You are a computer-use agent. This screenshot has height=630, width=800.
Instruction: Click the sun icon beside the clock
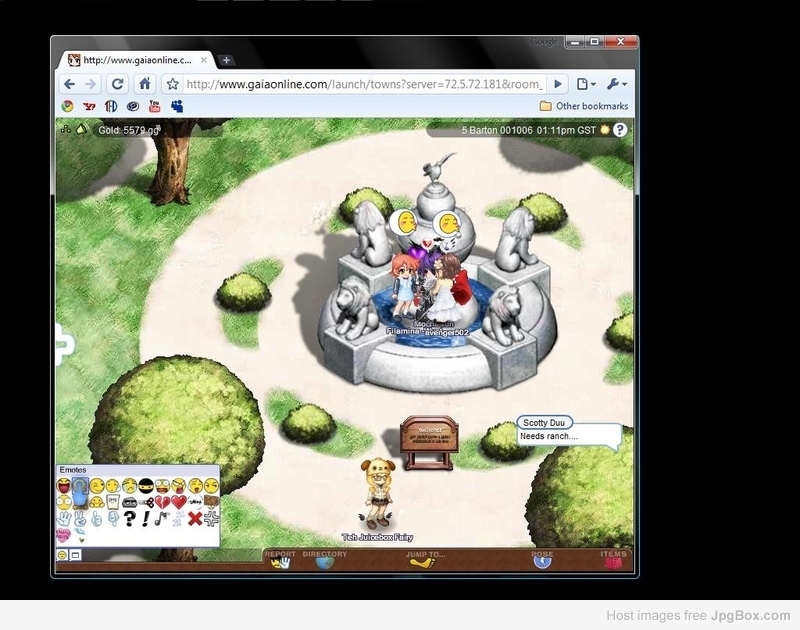(x=605, y=130)
